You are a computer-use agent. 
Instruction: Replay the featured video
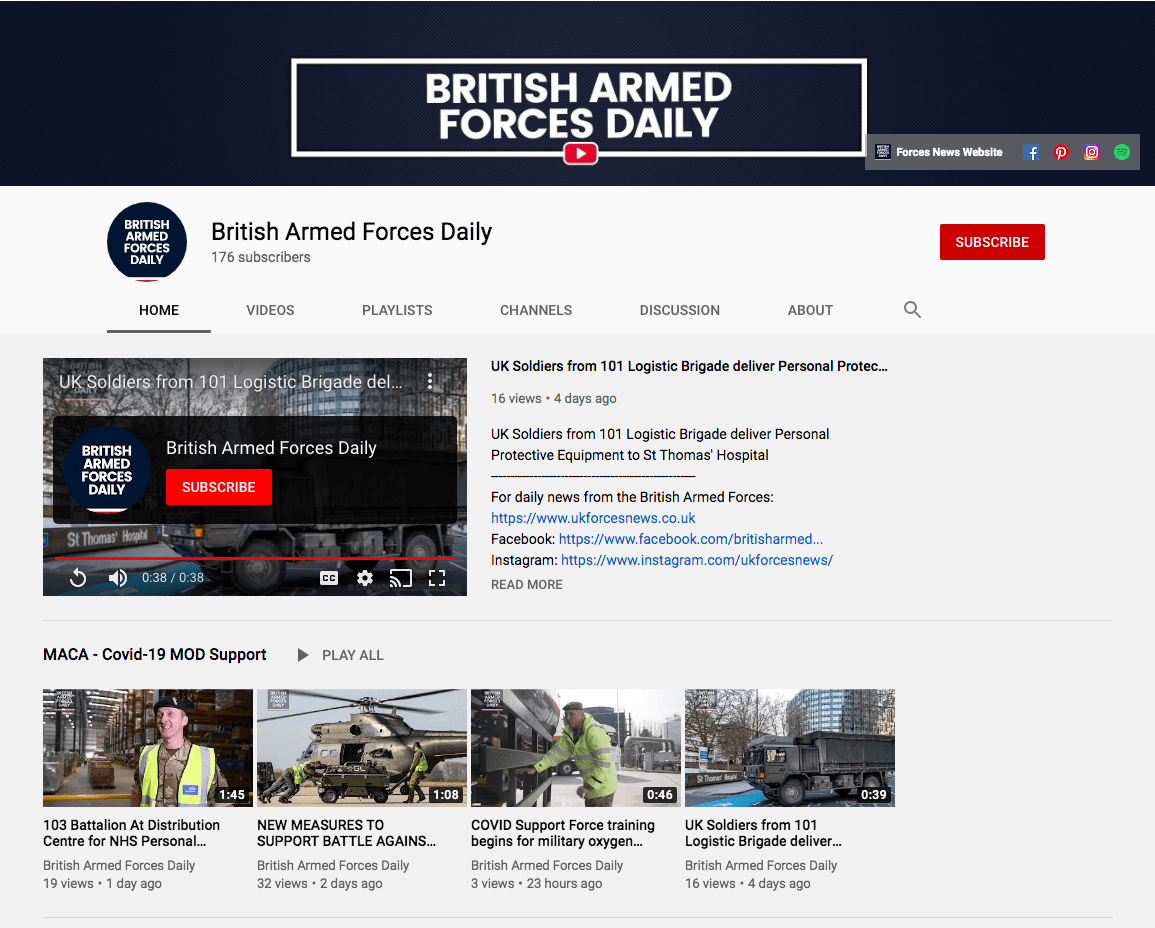tap(78, 578)
